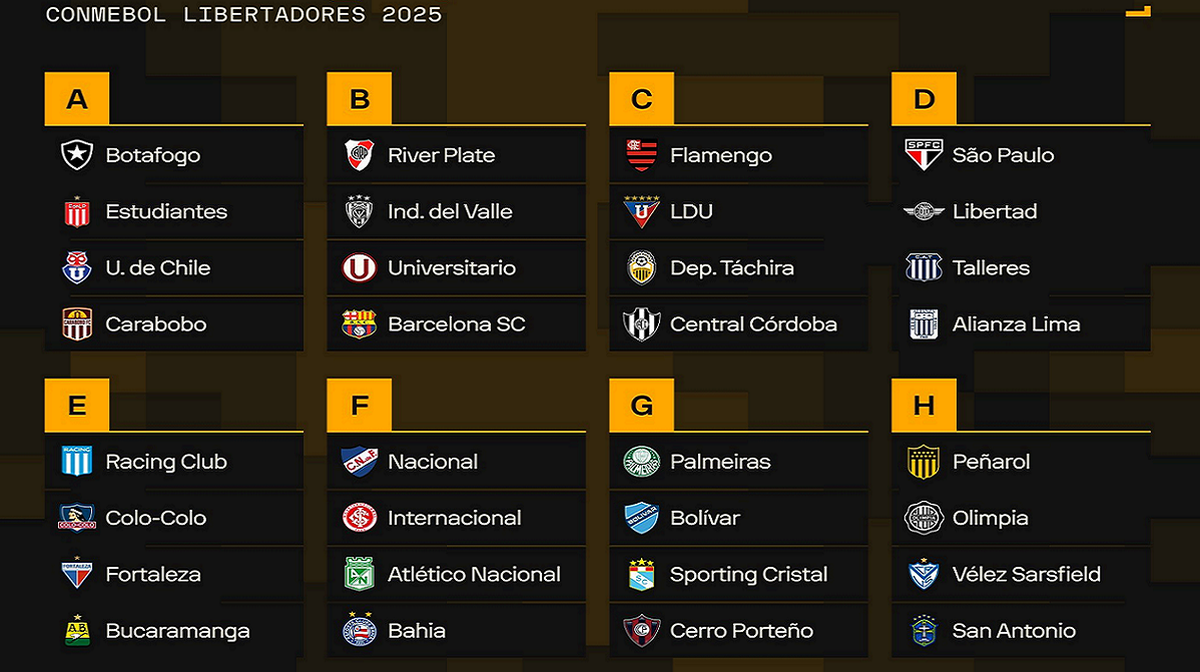Click the Internacional red logo
Image resolution: width=1200 pixels, height=672 pixels.
(359, 518)
